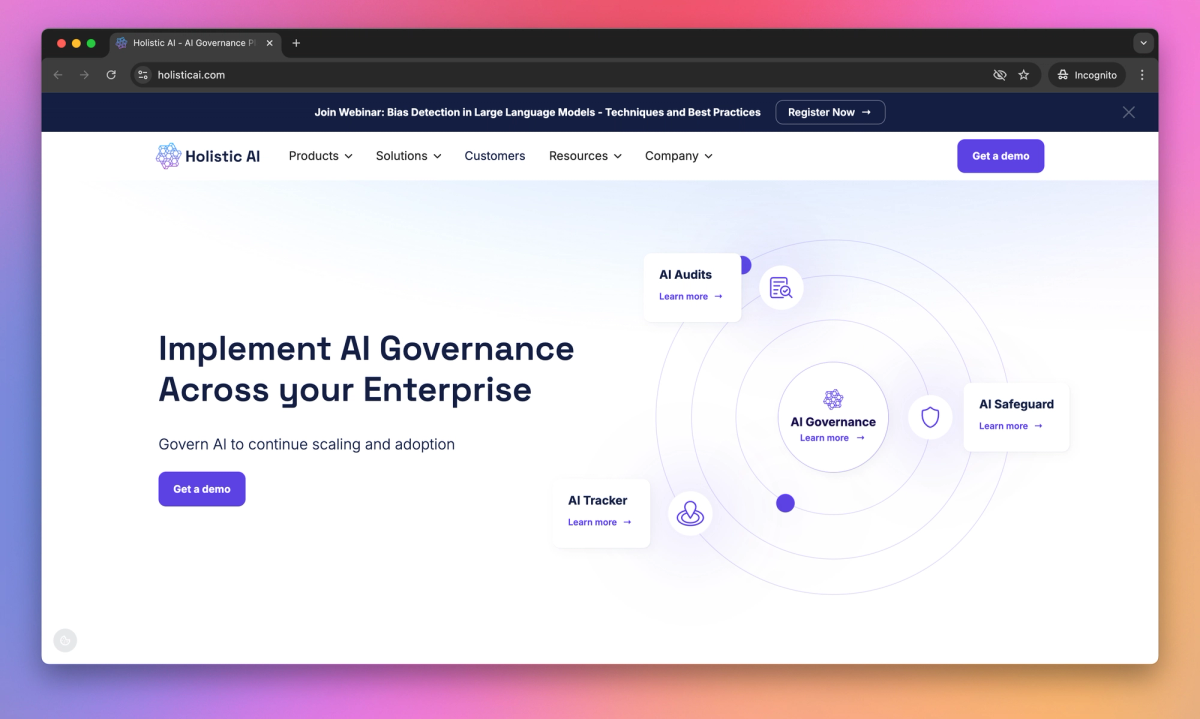Image resolution: width=1200 pixels, height=719 pixels.
Task: Click Get a demo below the headline
Action: click(202, 489)
